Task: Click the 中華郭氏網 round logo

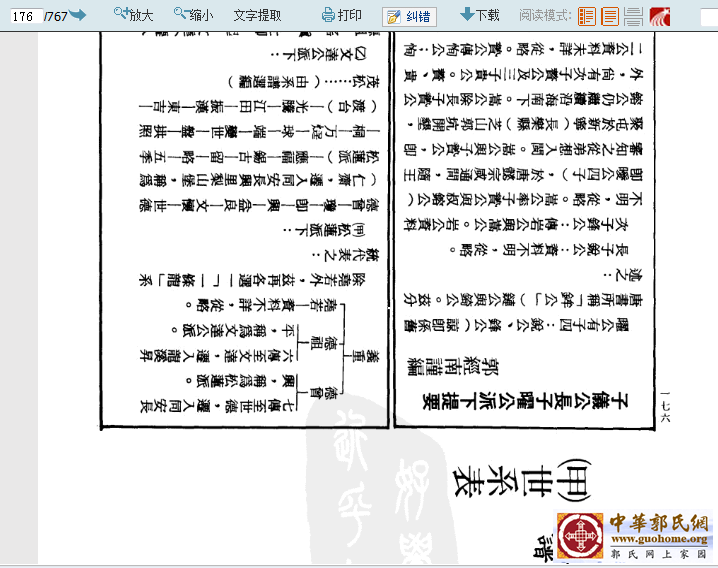Action: tap(580, 536)
